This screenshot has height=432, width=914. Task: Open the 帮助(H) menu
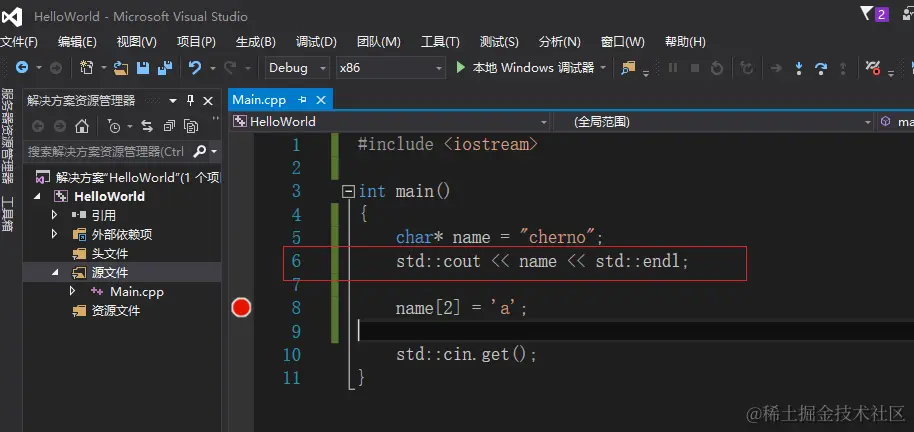point(686,42)
